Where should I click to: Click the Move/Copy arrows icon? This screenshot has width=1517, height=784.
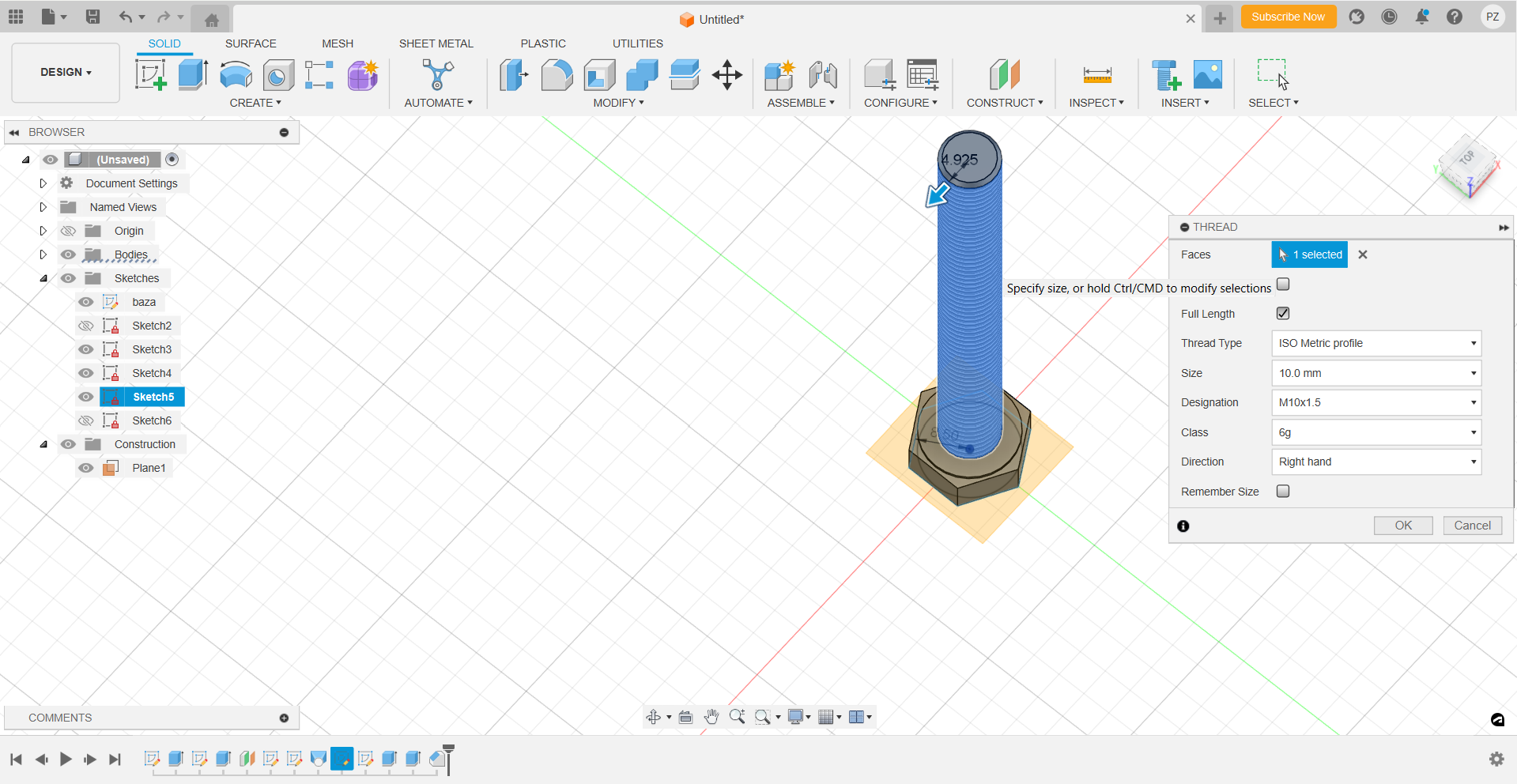coord(726,76)
